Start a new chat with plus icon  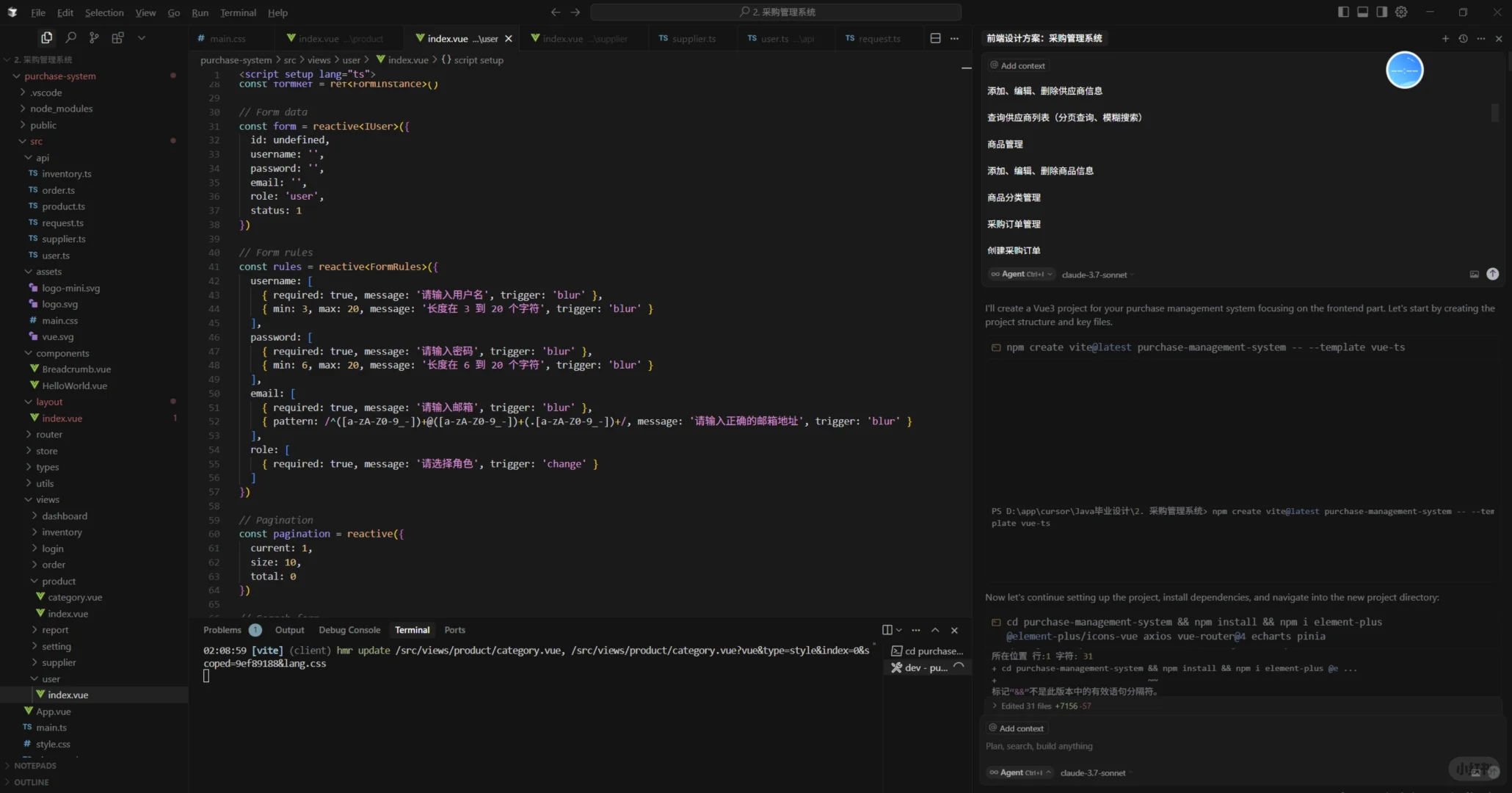point(1444,38)
